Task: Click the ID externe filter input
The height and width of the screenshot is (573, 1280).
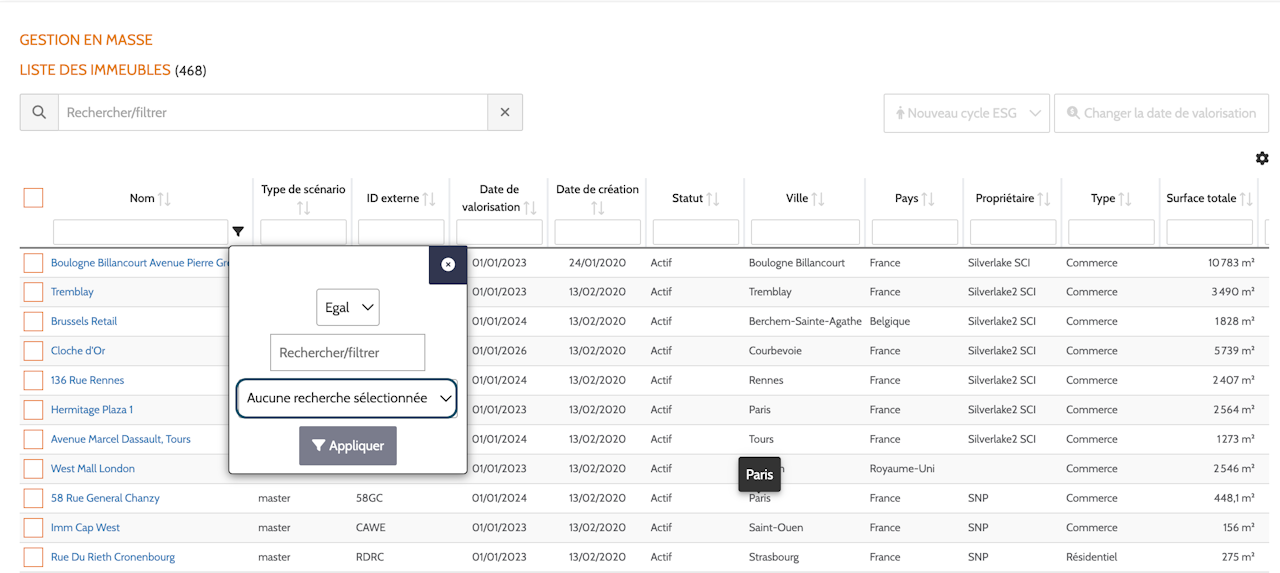Action: (x=401, y=232)
